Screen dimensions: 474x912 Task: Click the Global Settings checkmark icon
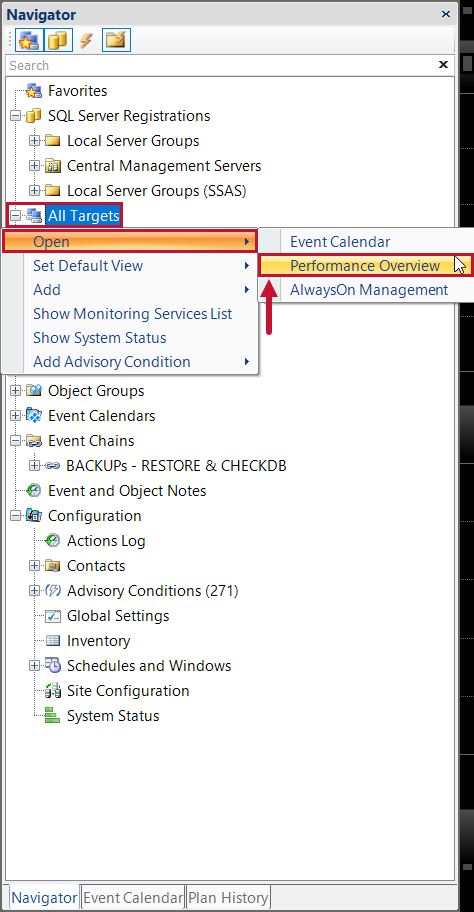coord(53,616)
